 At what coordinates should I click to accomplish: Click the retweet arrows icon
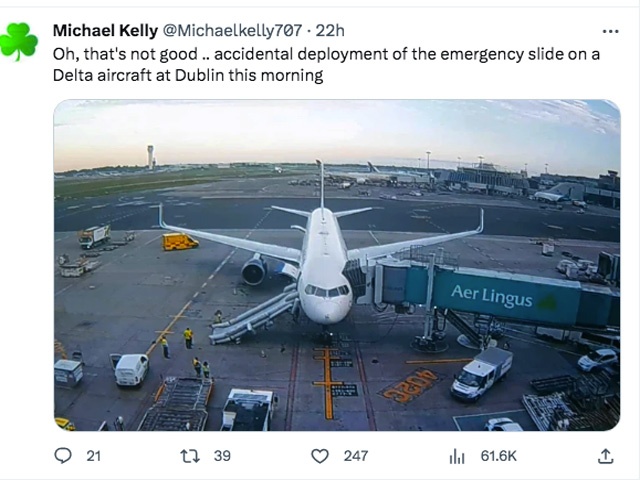[189, 455]
